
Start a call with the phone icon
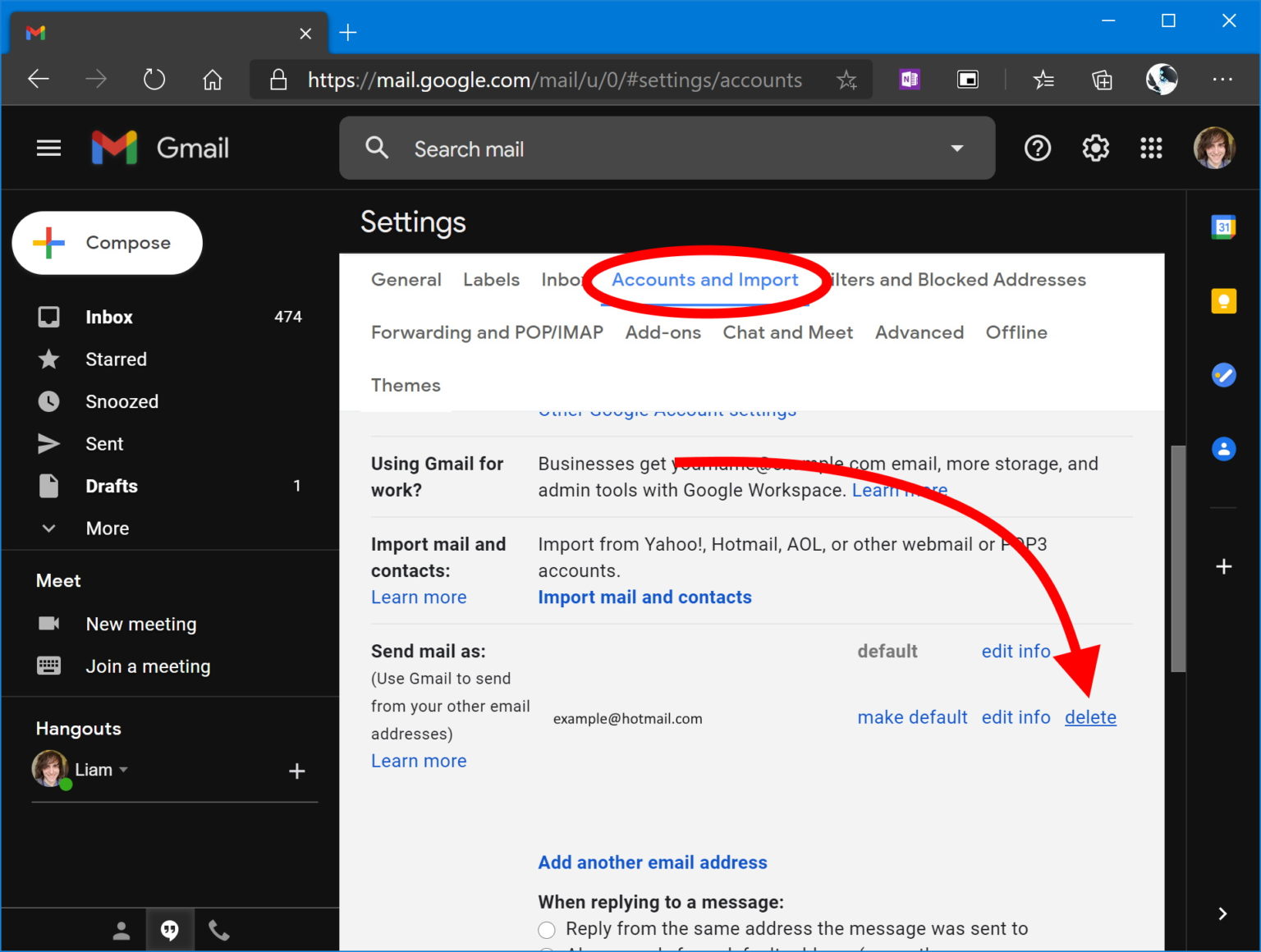(x=218, y=929)
